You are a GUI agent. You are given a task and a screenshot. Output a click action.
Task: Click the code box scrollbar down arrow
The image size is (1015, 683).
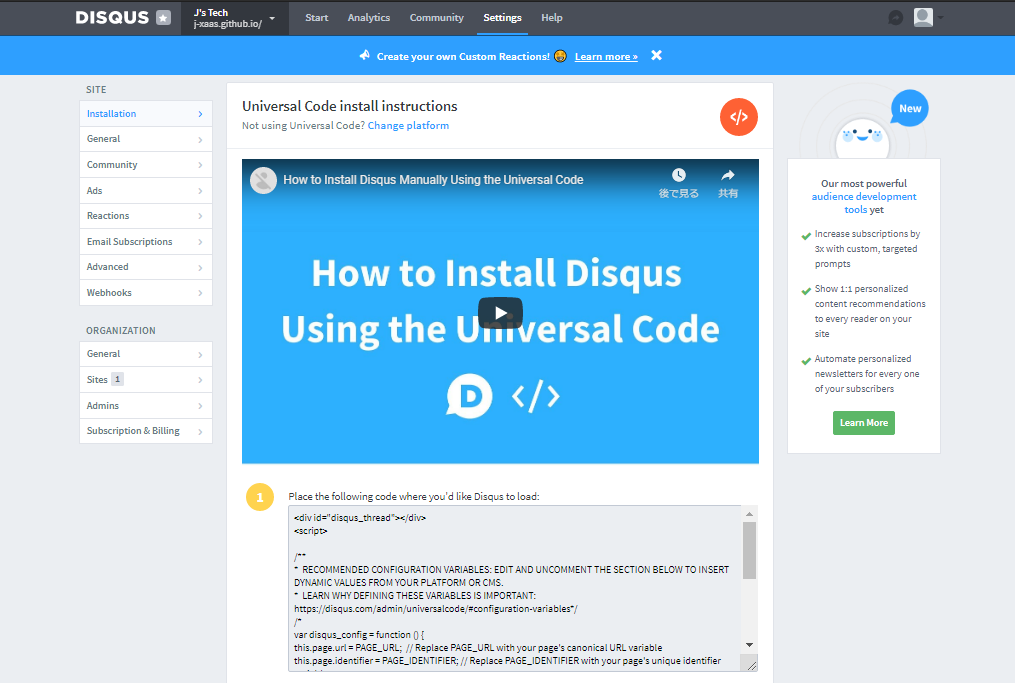point(750,645)
